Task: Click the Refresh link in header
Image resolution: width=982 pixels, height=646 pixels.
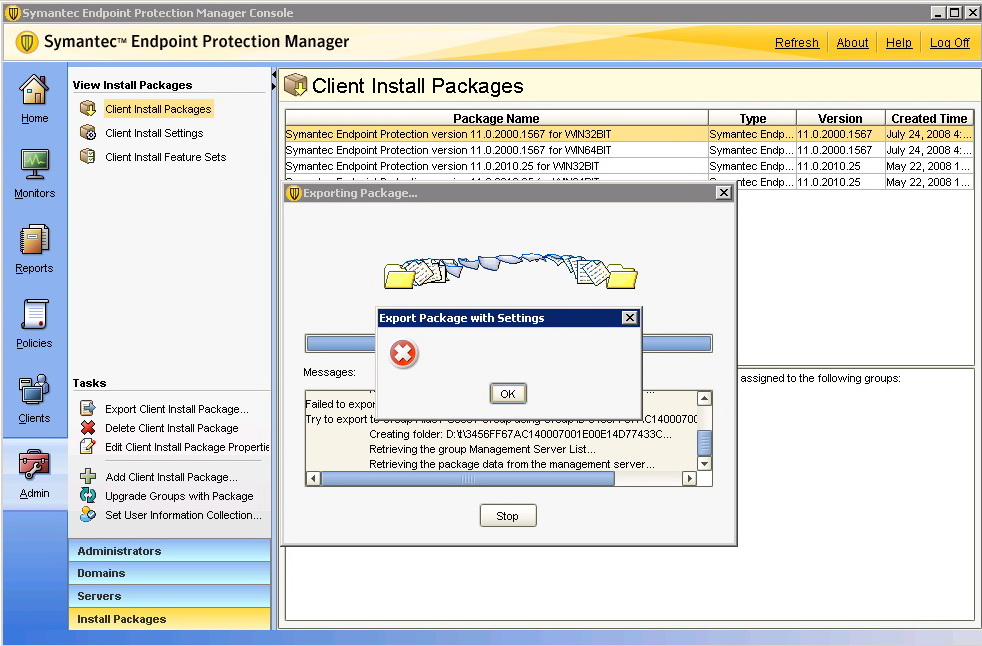Action: (796, 43)
